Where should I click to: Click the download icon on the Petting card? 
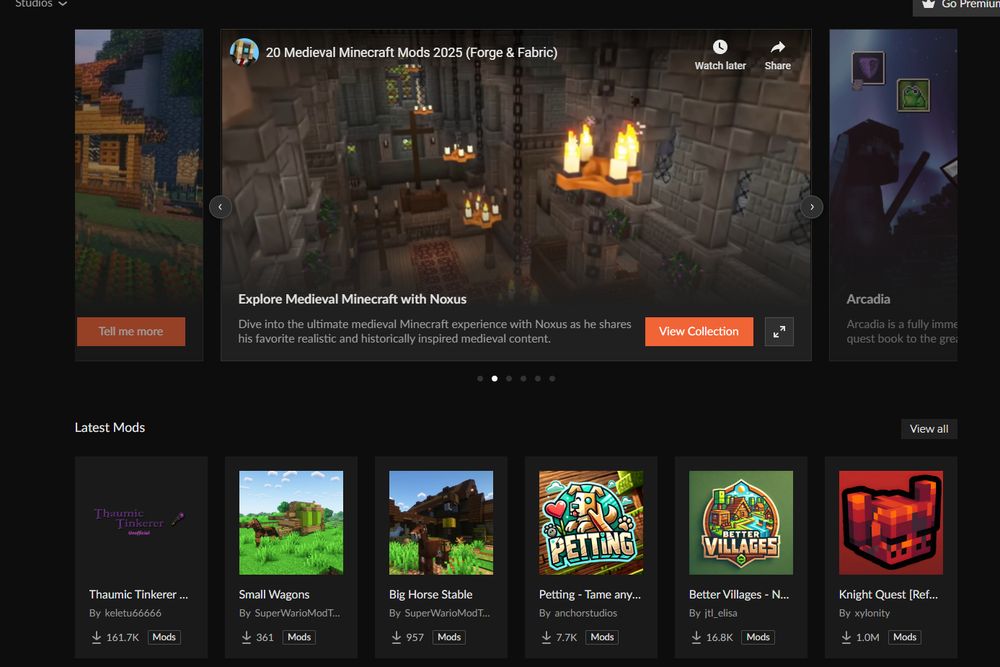(x=545, y=637)
